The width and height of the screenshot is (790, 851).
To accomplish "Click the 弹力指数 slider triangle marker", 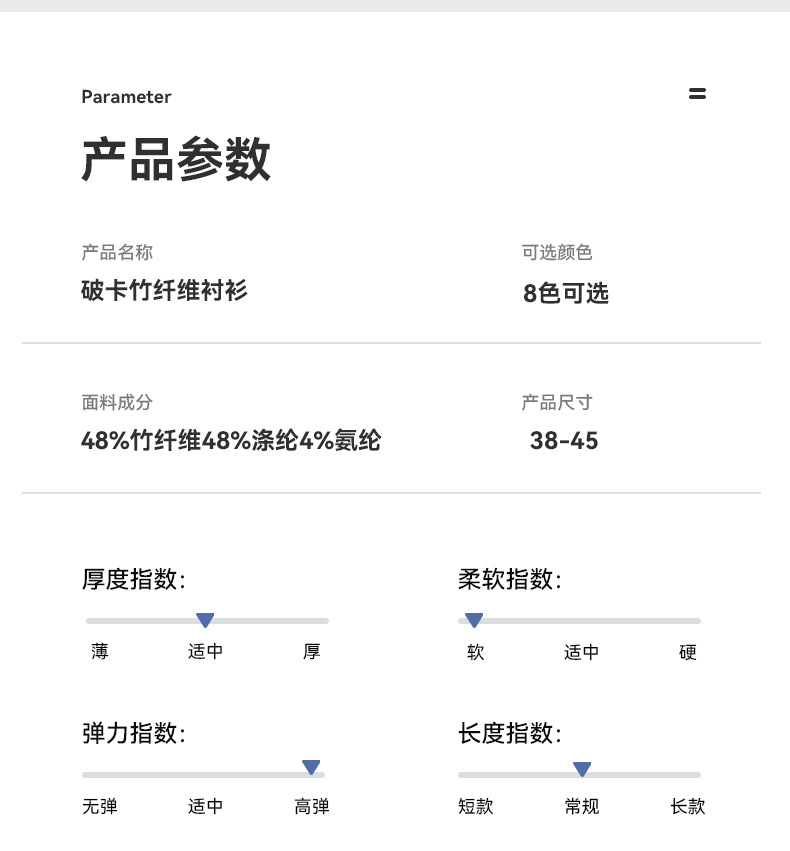I will (311, 767).
